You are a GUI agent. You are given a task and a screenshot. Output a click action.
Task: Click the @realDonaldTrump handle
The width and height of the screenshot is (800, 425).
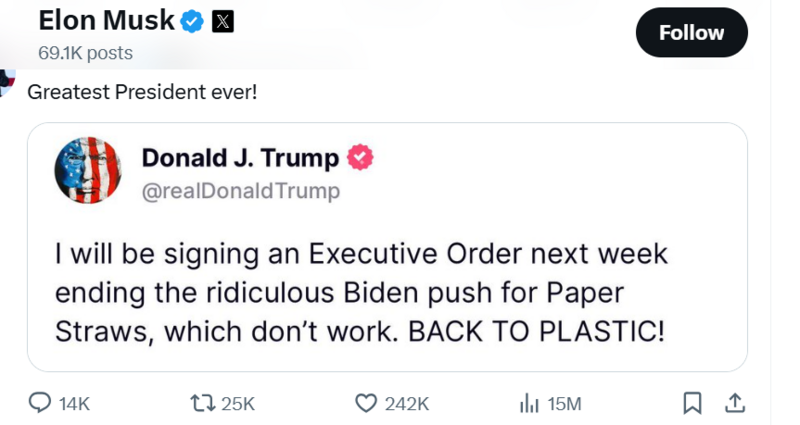[x=240, y=190]
